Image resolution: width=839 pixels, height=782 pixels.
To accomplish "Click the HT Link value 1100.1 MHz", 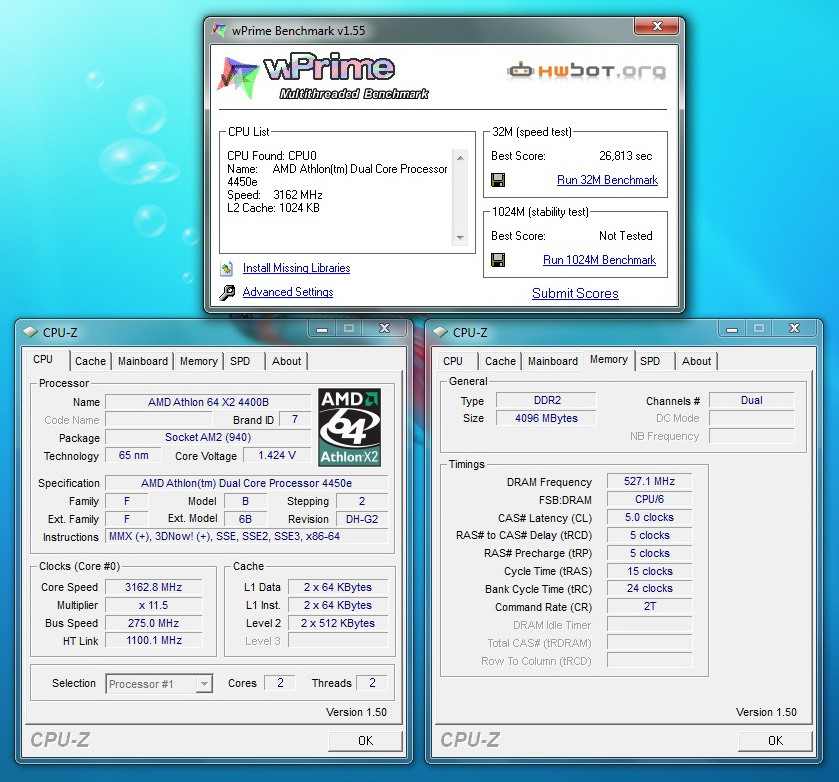I will [154, 640].
